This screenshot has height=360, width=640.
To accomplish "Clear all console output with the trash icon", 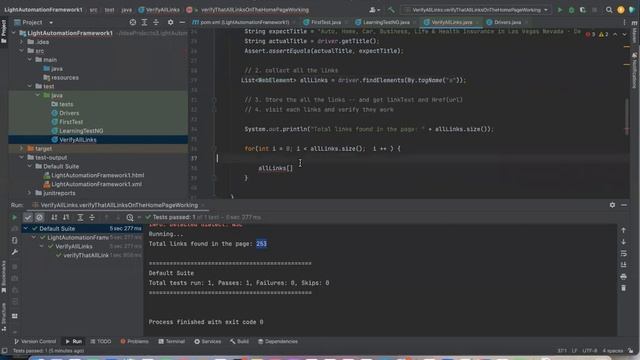I will tap(623, 288).
